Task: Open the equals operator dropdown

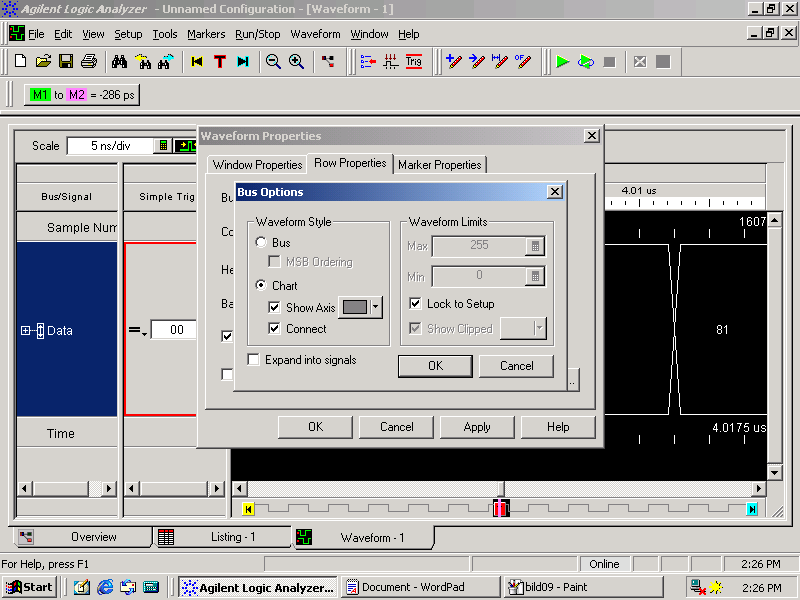Action: point(138,331)
